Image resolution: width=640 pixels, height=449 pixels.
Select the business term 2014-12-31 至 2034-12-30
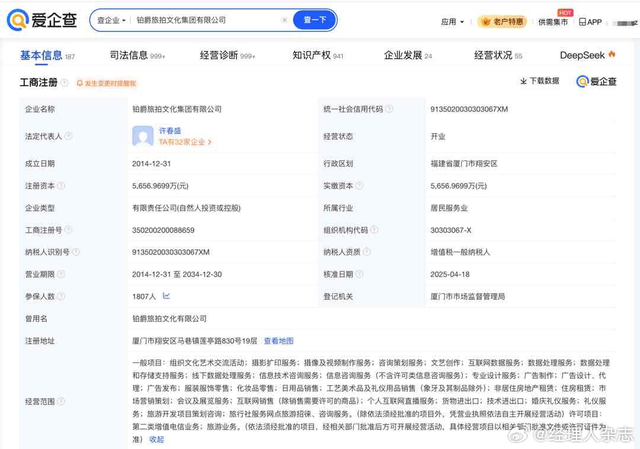[177, 274]
